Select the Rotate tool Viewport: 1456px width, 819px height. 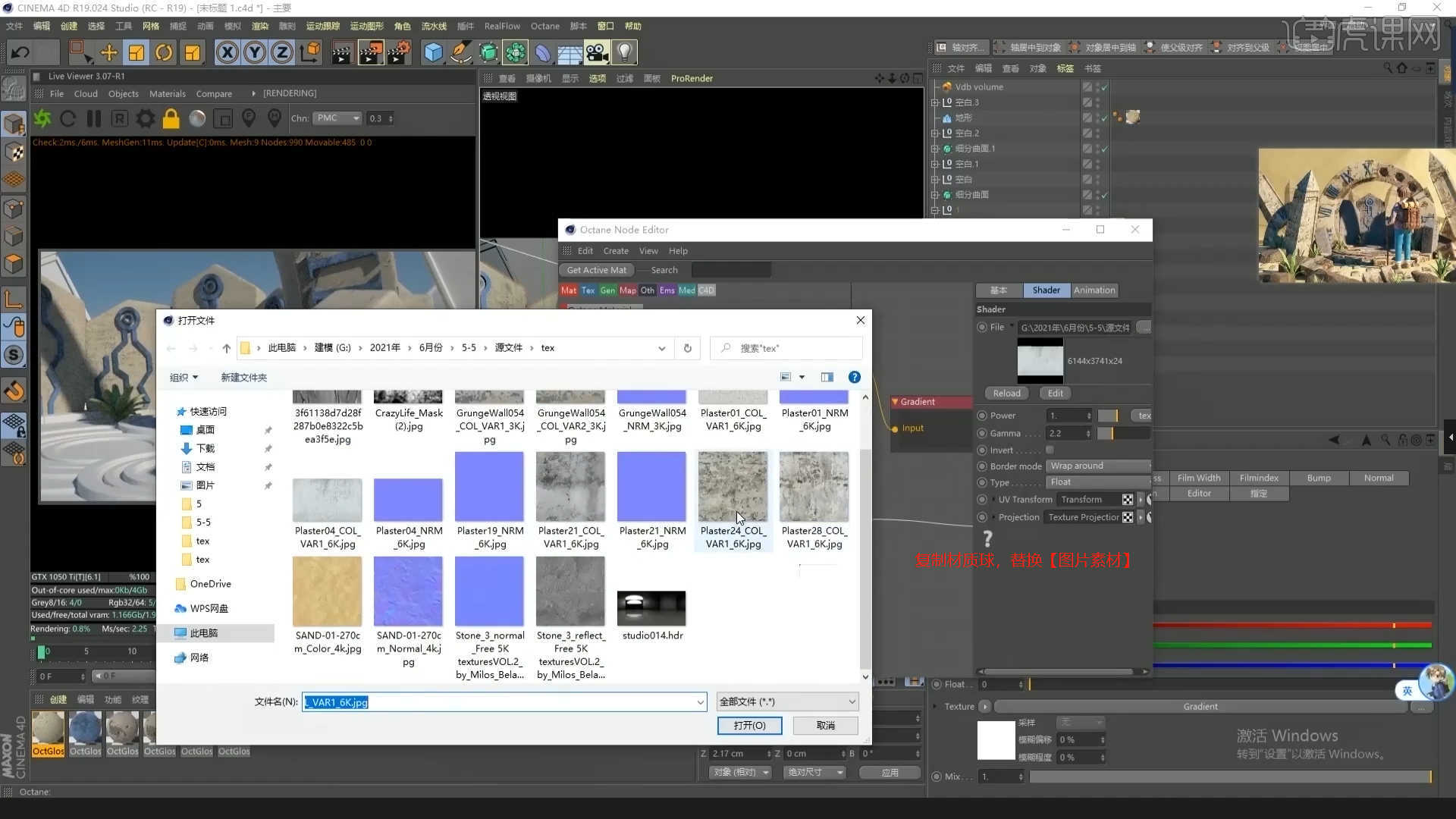[x=164, y=52]
